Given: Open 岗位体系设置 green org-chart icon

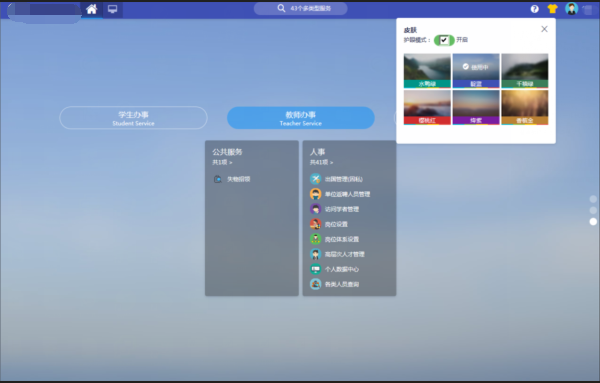Looking at the screenshot, I should click(x=315, y=239).
